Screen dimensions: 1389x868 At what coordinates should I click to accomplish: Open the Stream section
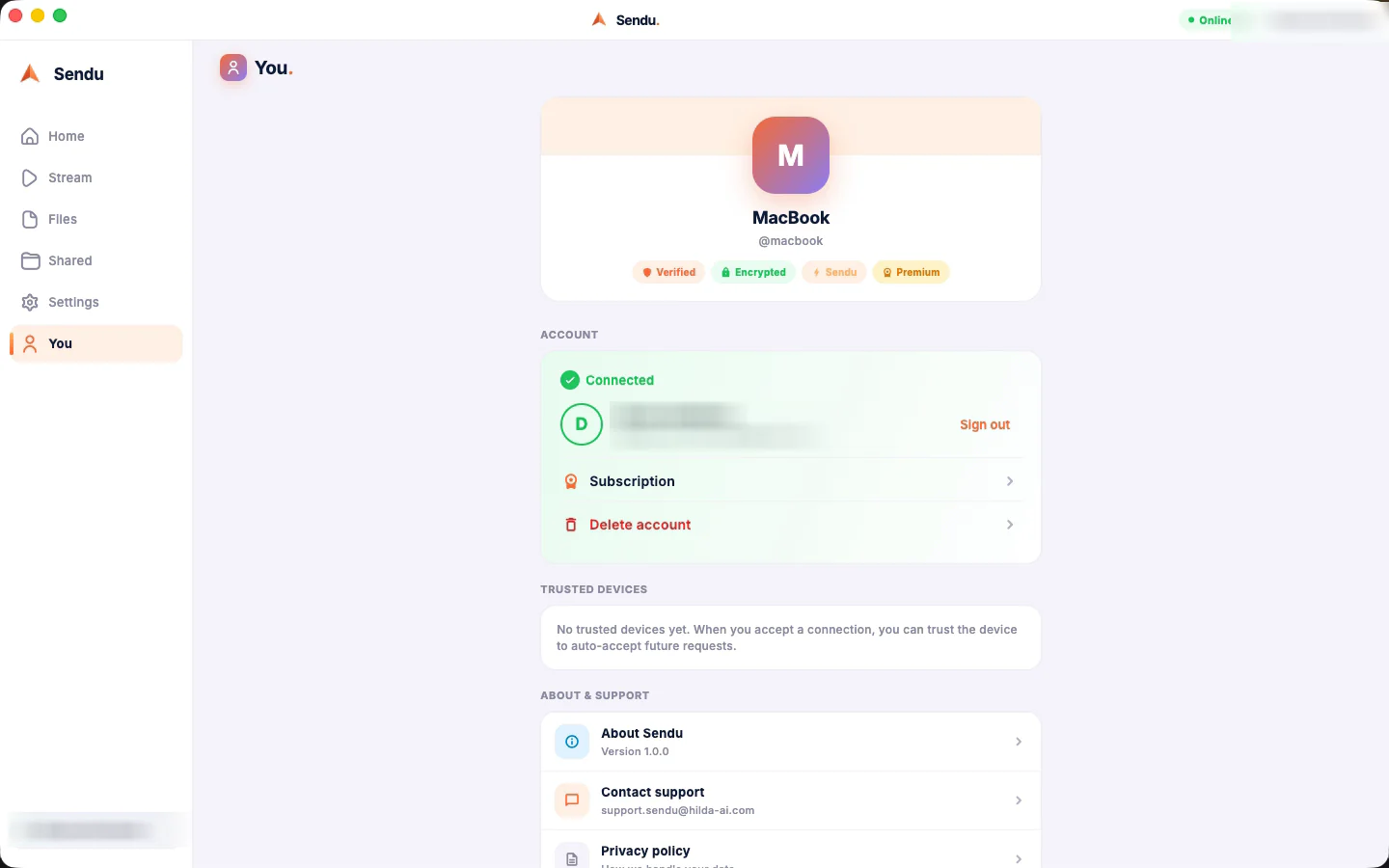click(x=96, y=177)
